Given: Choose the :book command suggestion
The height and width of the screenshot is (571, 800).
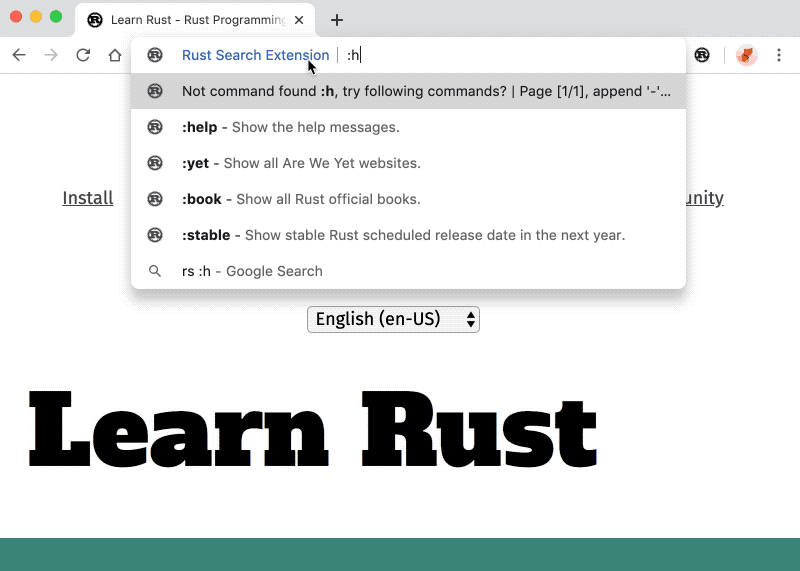Looking at the screenshot, I should click(408, 199).
